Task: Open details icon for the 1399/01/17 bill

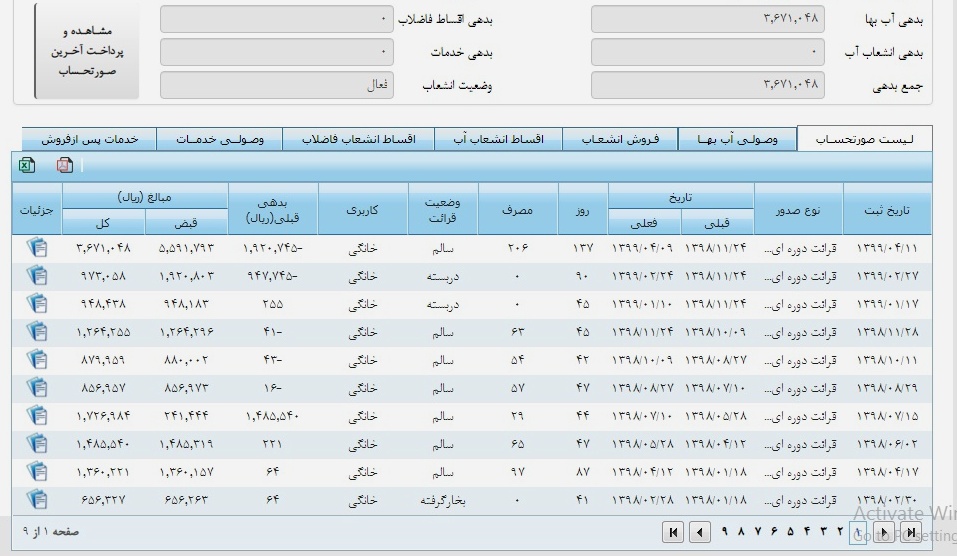Action: [x=37, y=303]
